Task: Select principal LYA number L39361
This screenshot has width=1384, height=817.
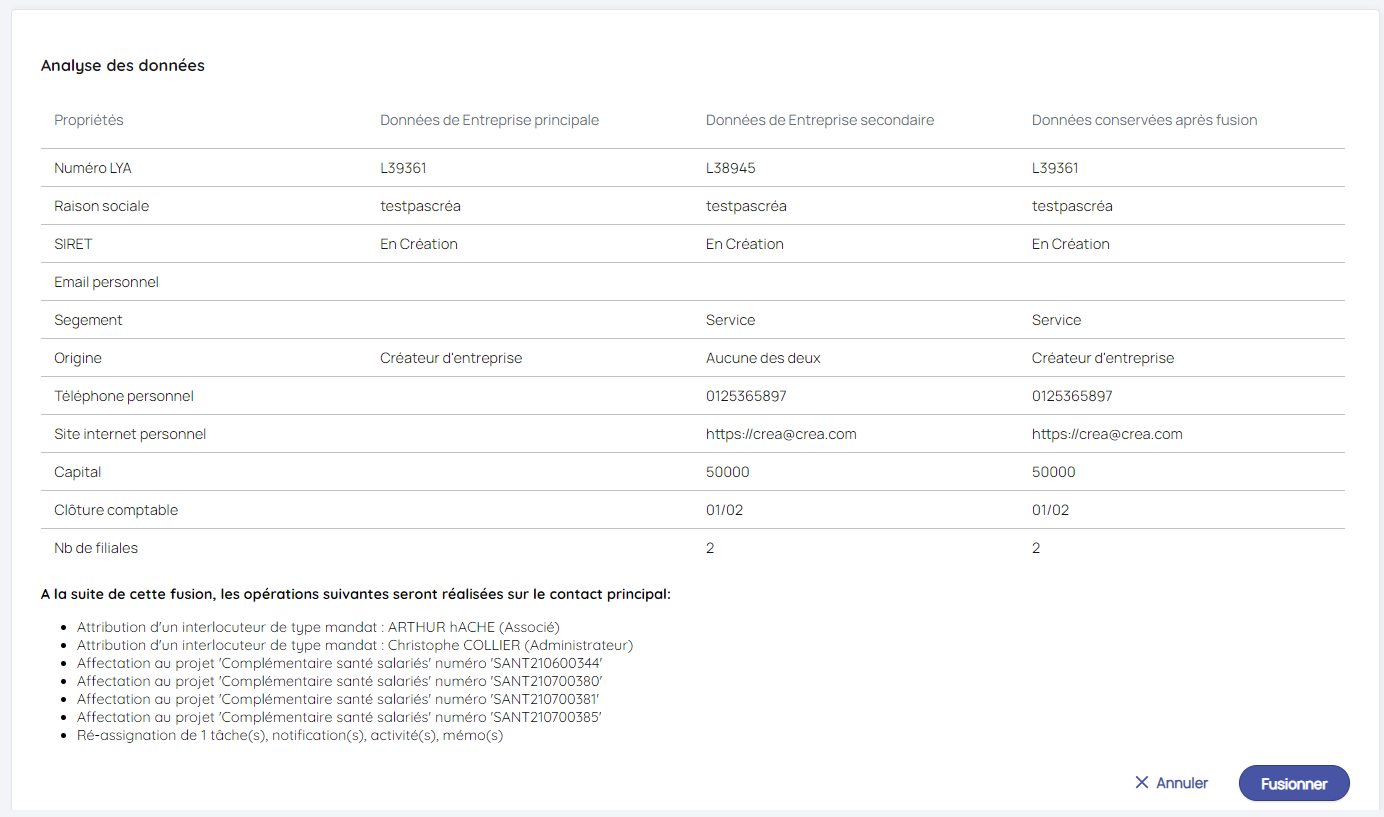Action: (x=403, y=168)
